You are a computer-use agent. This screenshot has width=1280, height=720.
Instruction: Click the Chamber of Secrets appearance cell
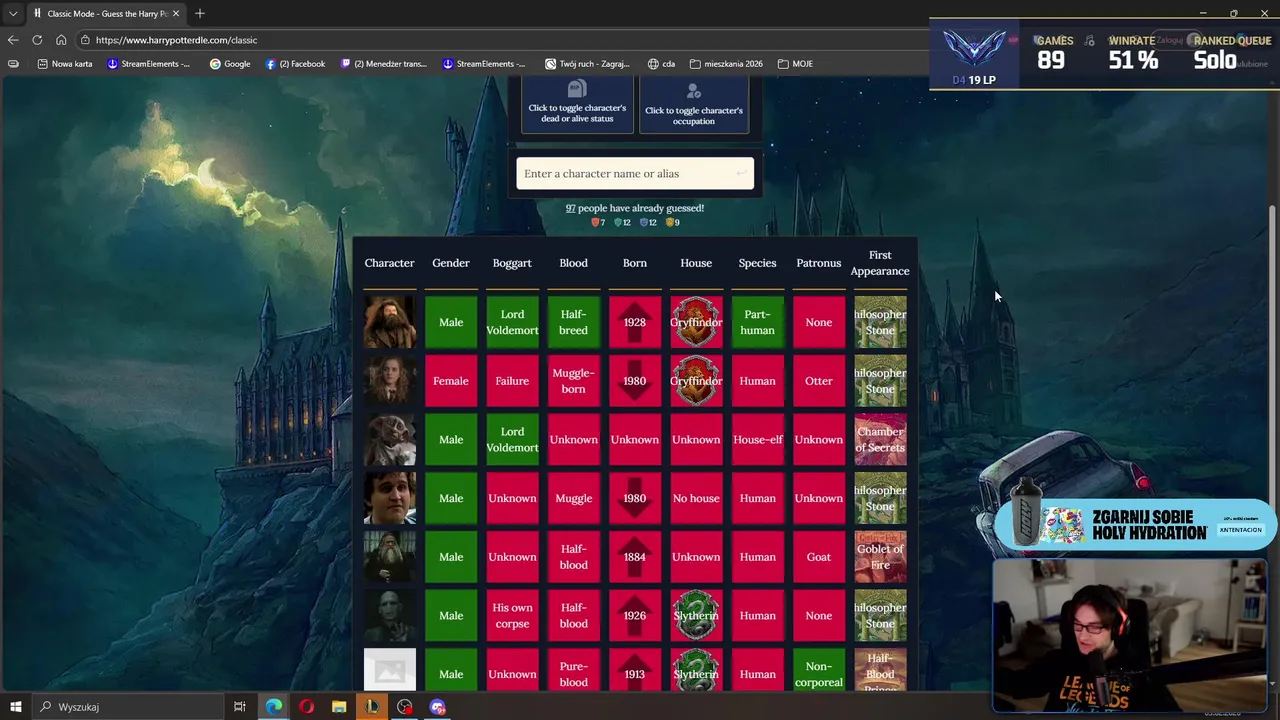click(x=880, y=440)
